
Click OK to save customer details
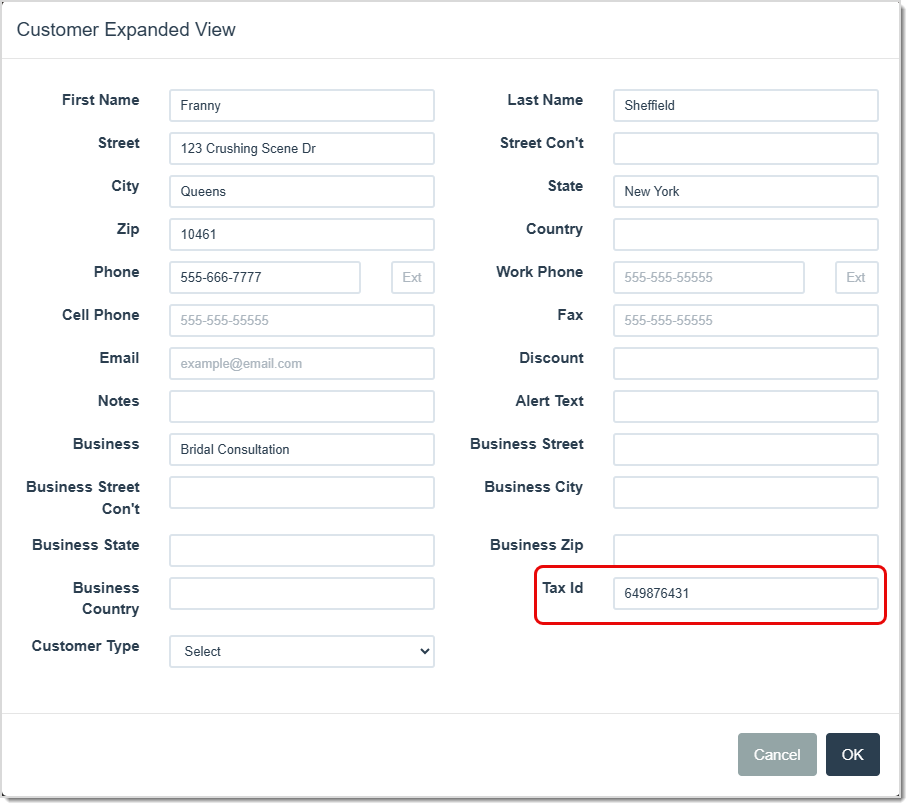pos(852,755)
